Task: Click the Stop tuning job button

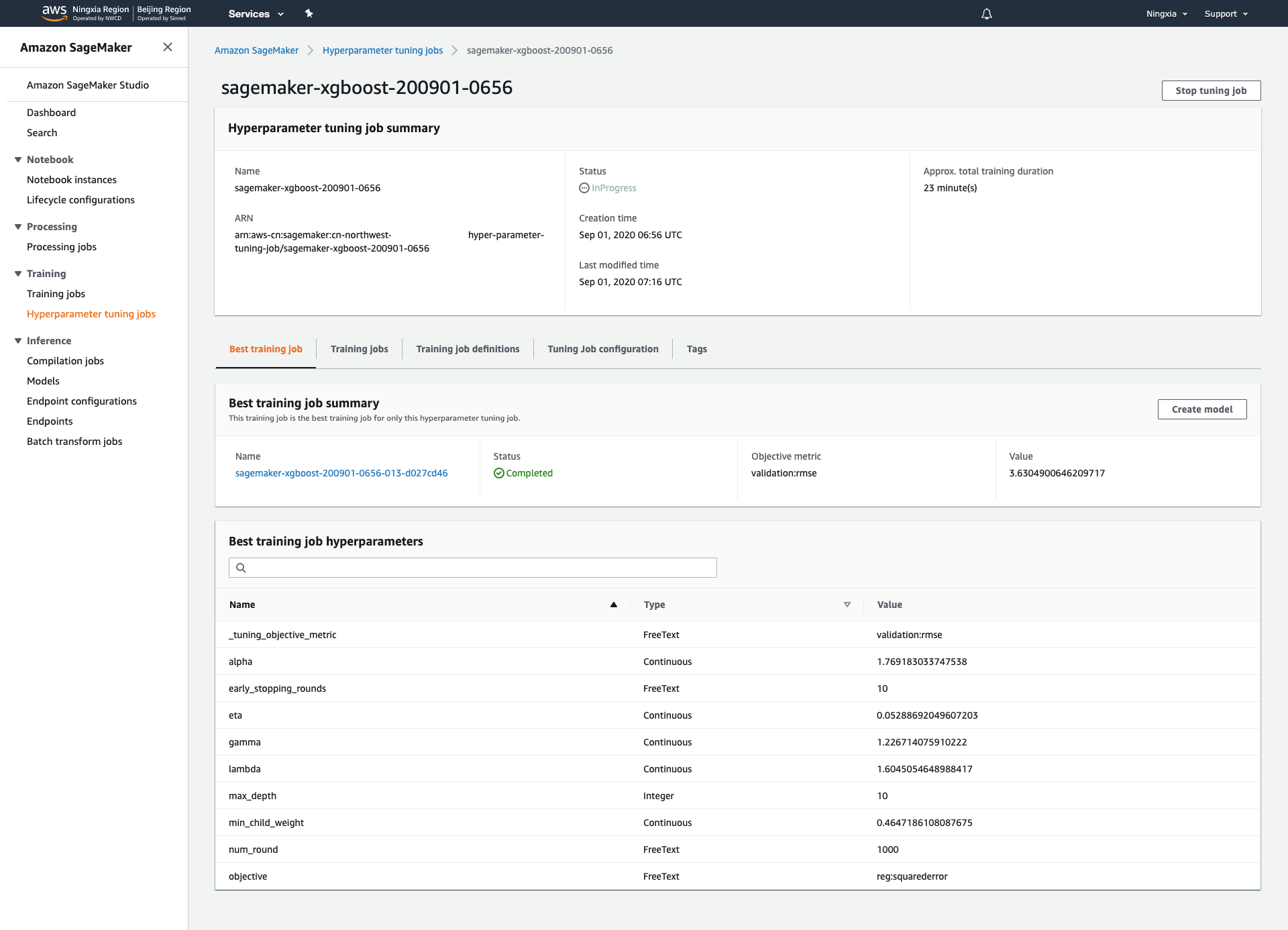Action: 1211,91
